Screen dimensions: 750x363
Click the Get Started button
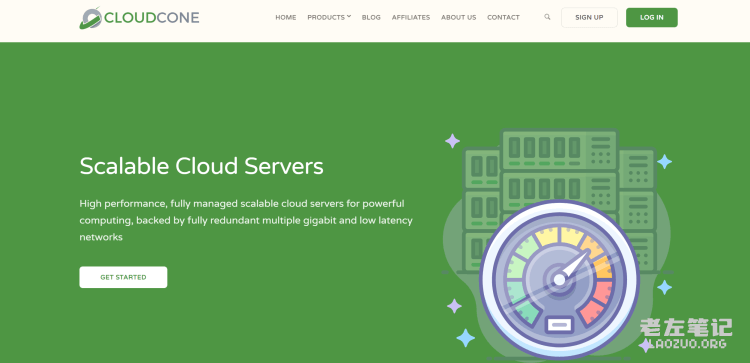(x=123, y=277)
